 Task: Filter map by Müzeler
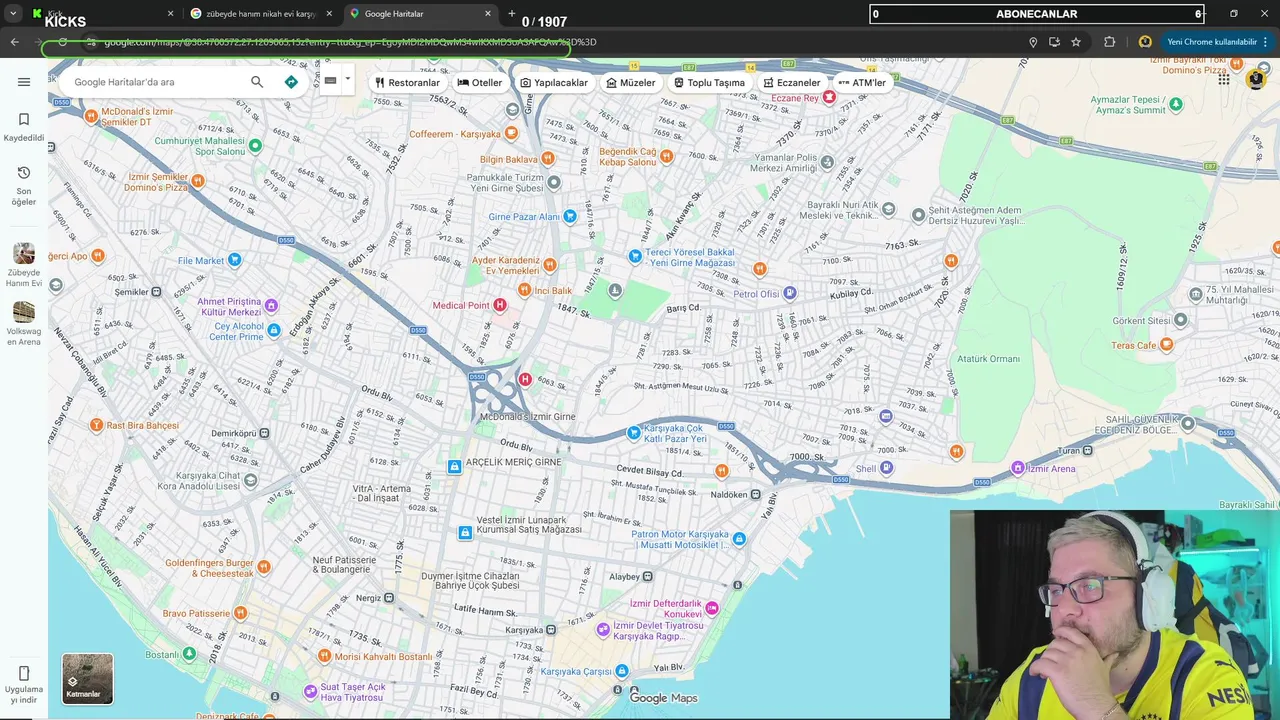pyautogui.click(x=631, y=83)
